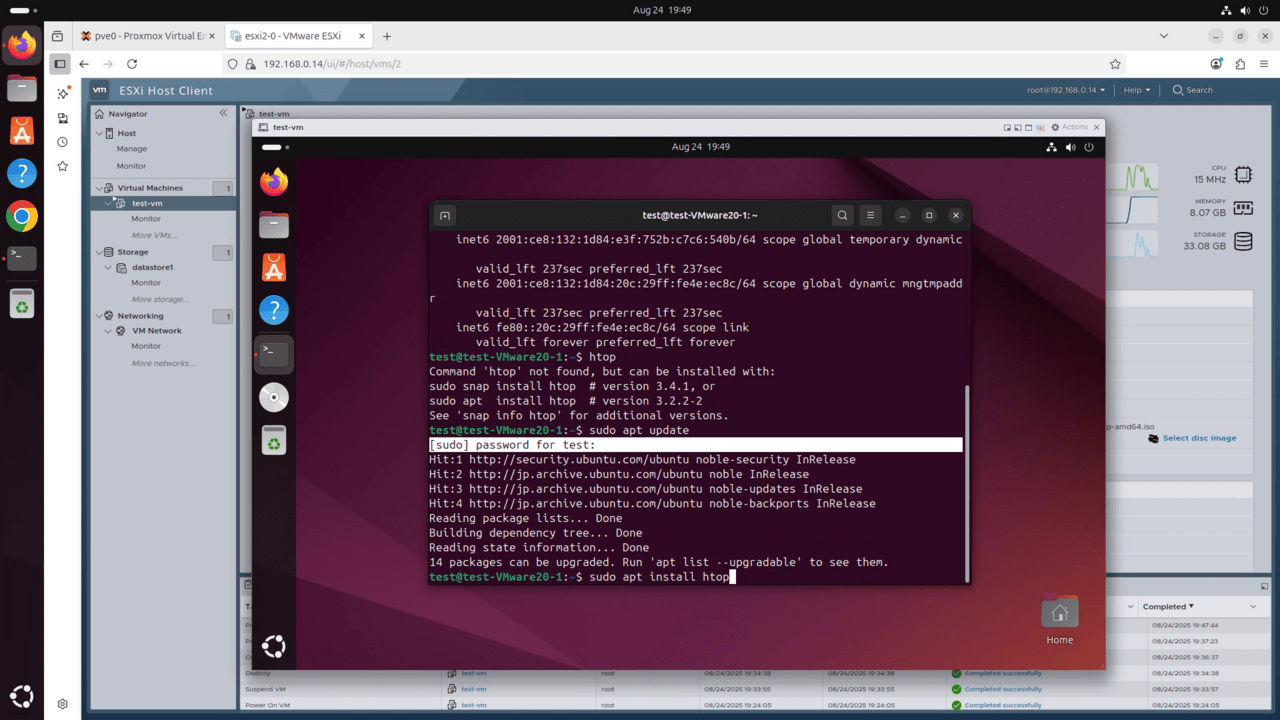This screenshot has height=720, width=1280.
Task: Click the VM guest volume icon
Action: (1071, 147)
